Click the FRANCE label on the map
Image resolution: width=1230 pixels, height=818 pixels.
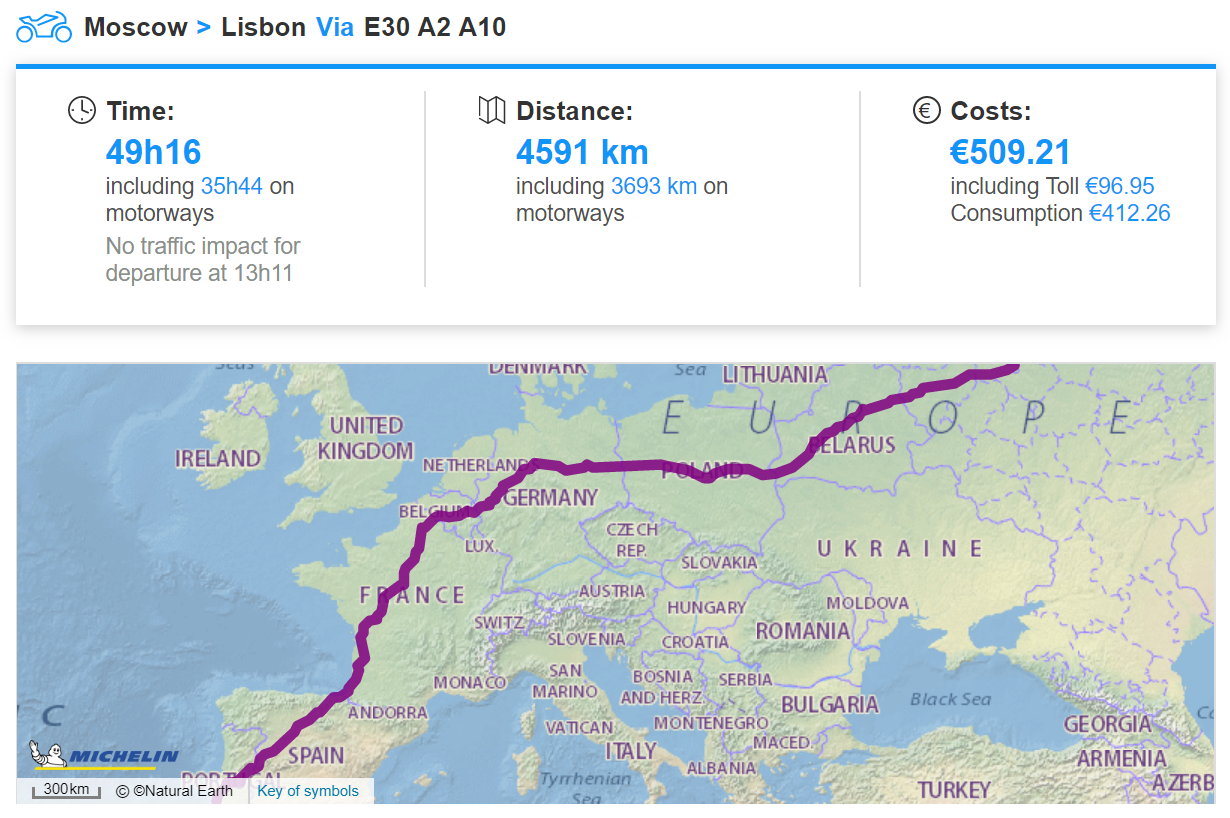(412, 595)
